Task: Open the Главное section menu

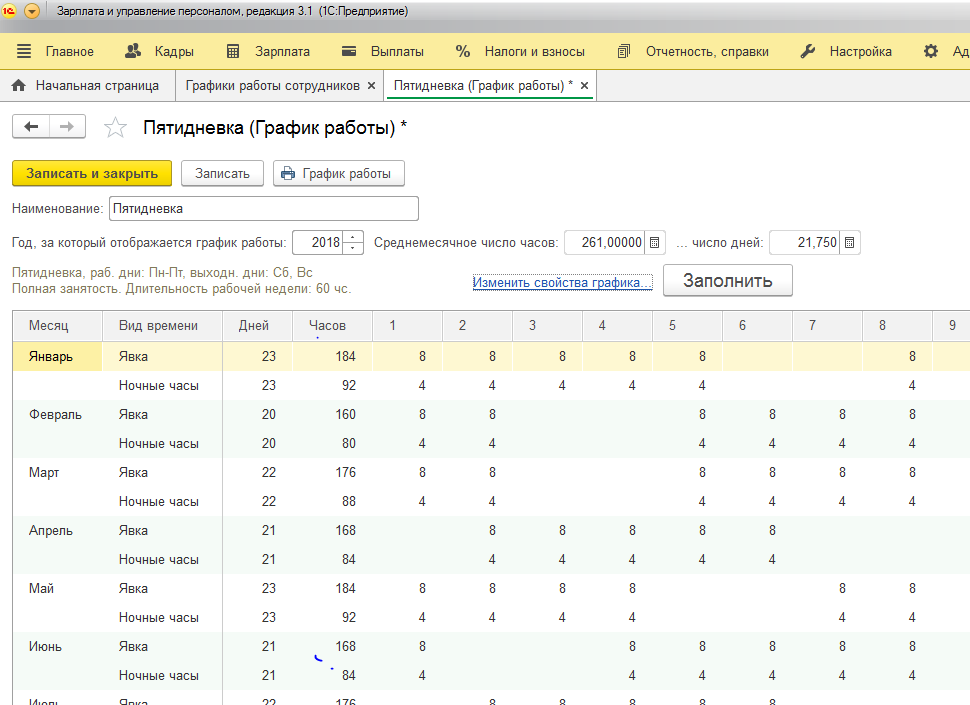Action: click(55, 51)
